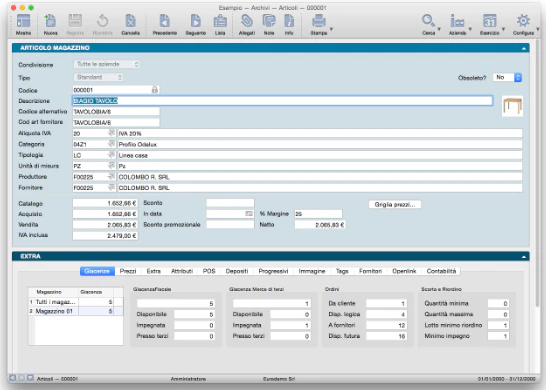
Task: Select the Magazzino 01 row
Action: pyautogui.click(x=76, y=311)
